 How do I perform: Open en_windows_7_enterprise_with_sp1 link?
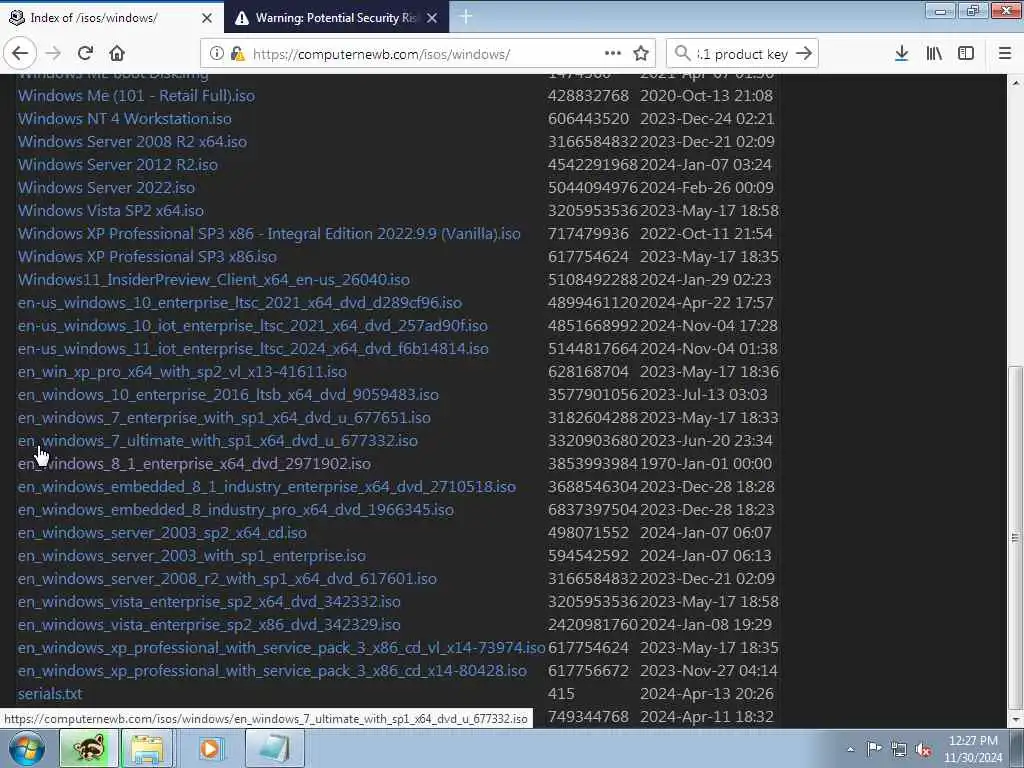[x=224, y=418]
